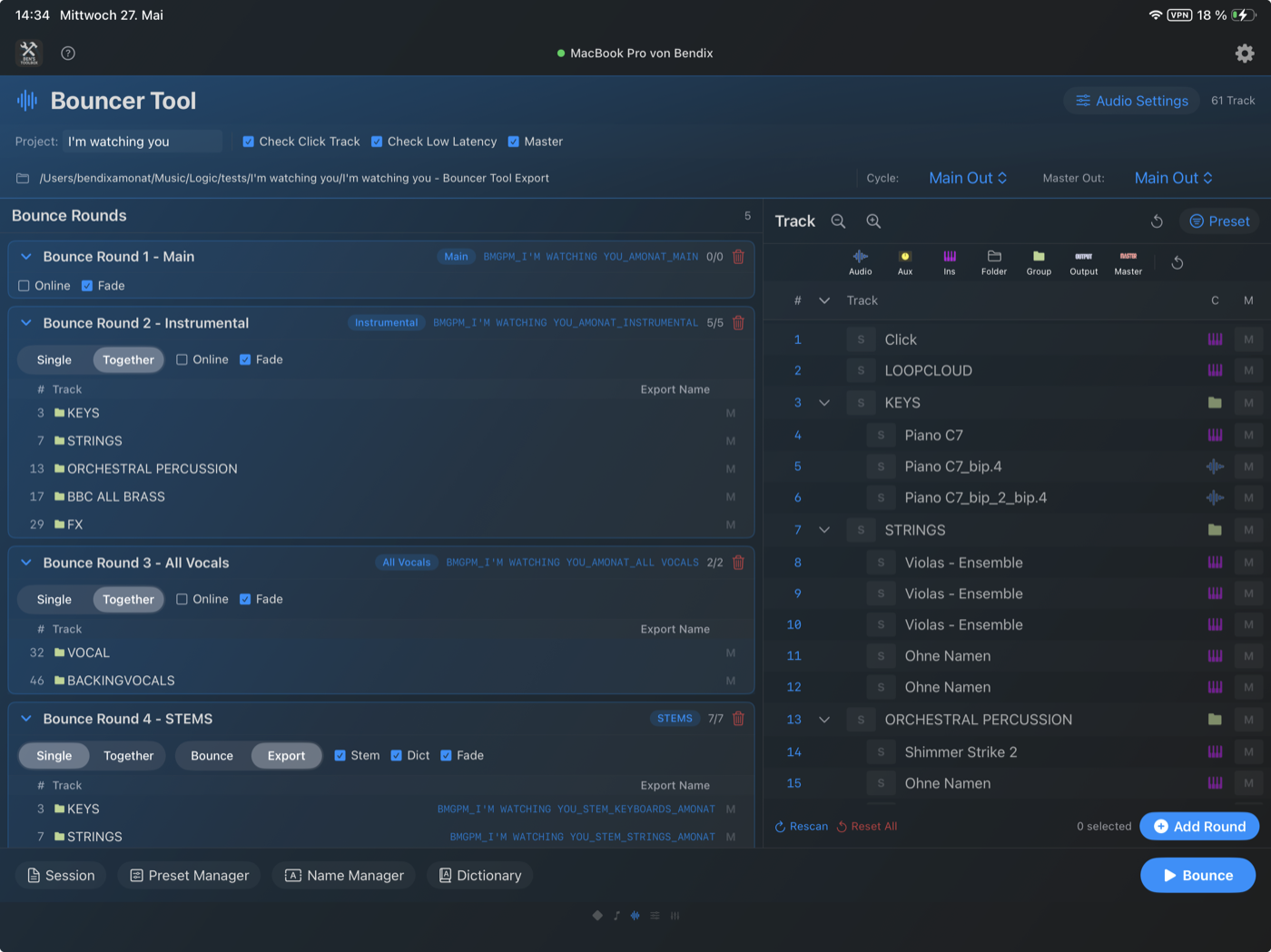Click the zoom out magnifier icon
The image size is (1271, 952).
coord(838,221)
